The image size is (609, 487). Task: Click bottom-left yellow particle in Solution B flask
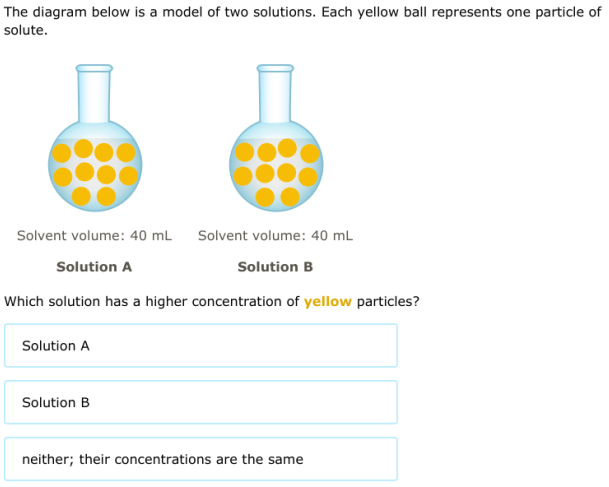coord(267,195)
